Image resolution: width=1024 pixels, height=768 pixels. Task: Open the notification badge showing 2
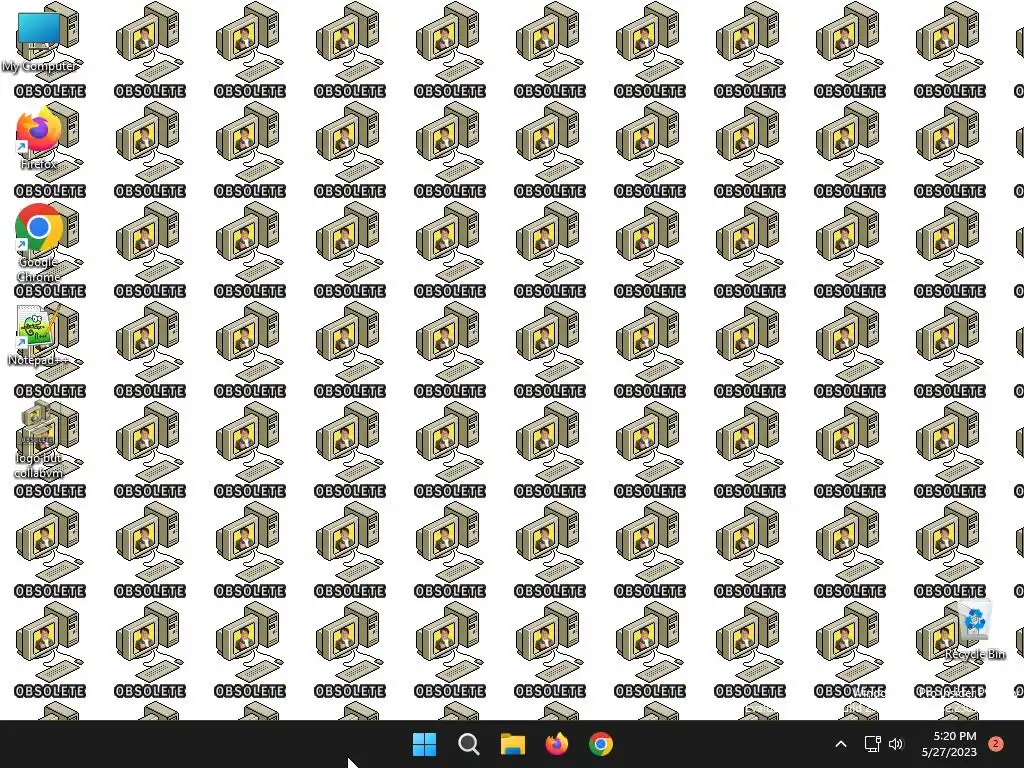point(995,744)
